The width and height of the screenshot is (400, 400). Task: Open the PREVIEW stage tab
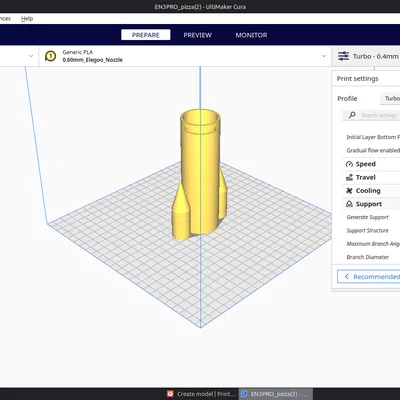[197, 35]
